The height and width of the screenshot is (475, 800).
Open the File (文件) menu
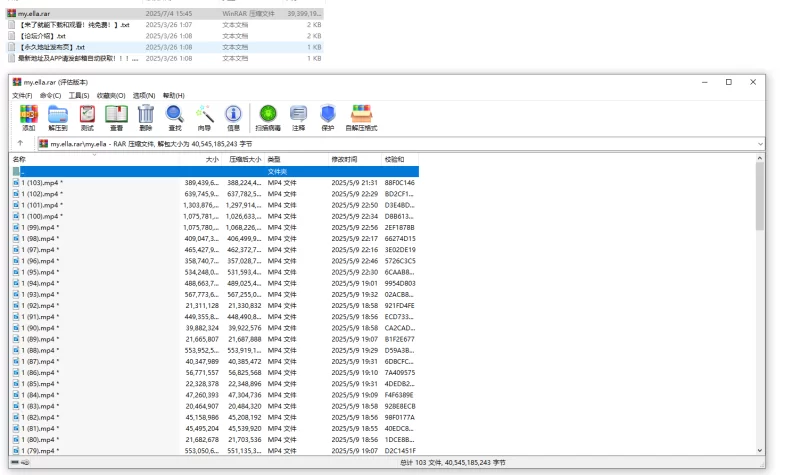click(22, 95)
